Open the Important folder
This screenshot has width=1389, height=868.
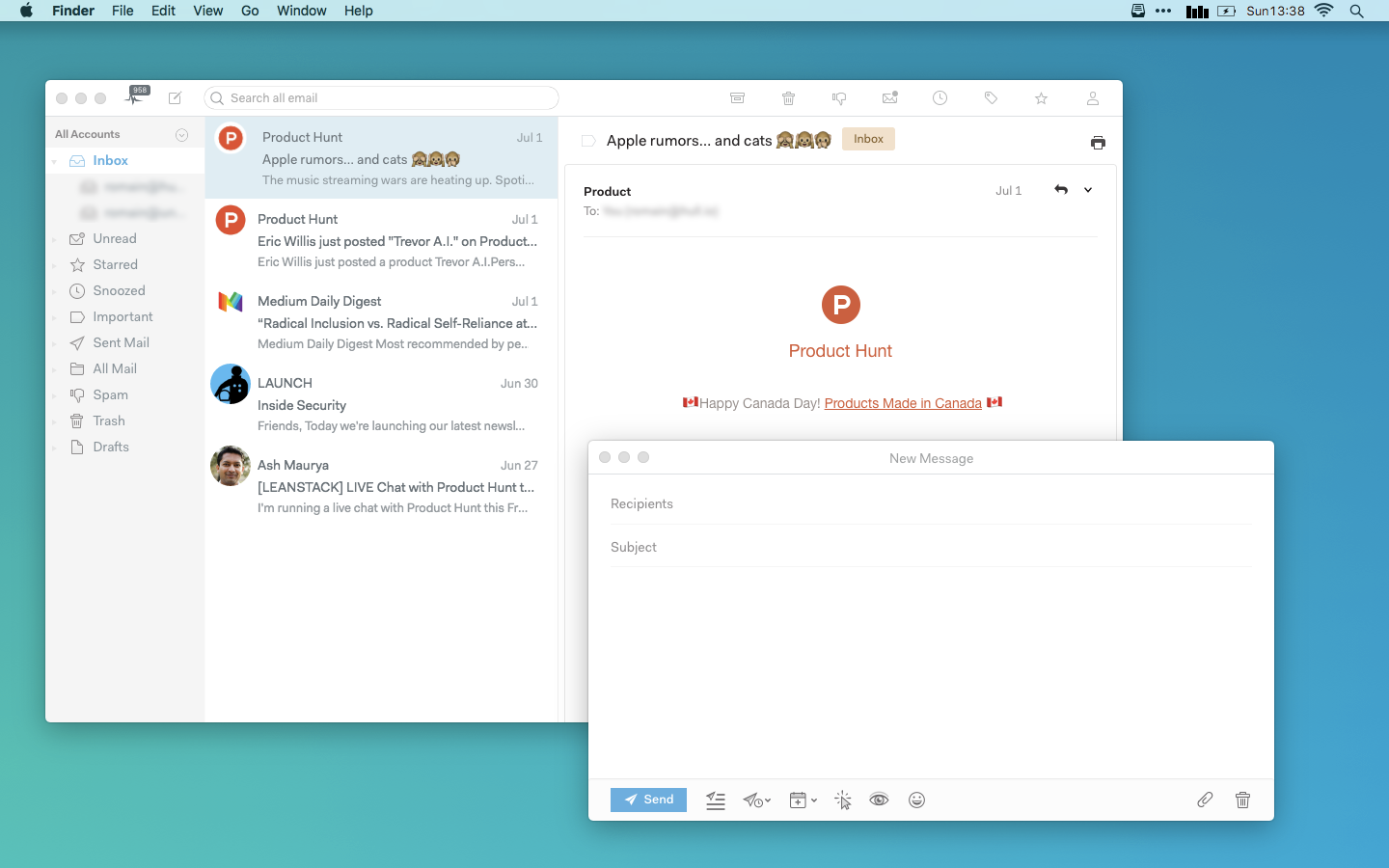123,316
